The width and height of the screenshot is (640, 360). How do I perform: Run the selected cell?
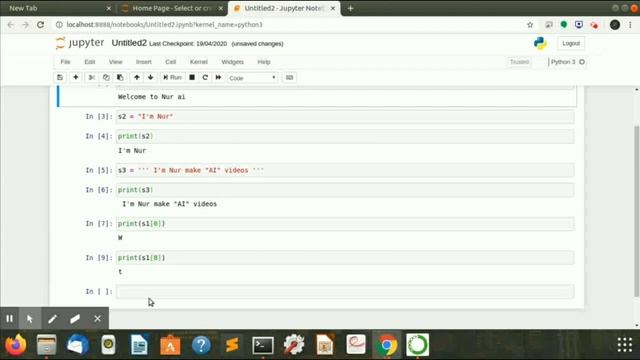pos(172,78)
